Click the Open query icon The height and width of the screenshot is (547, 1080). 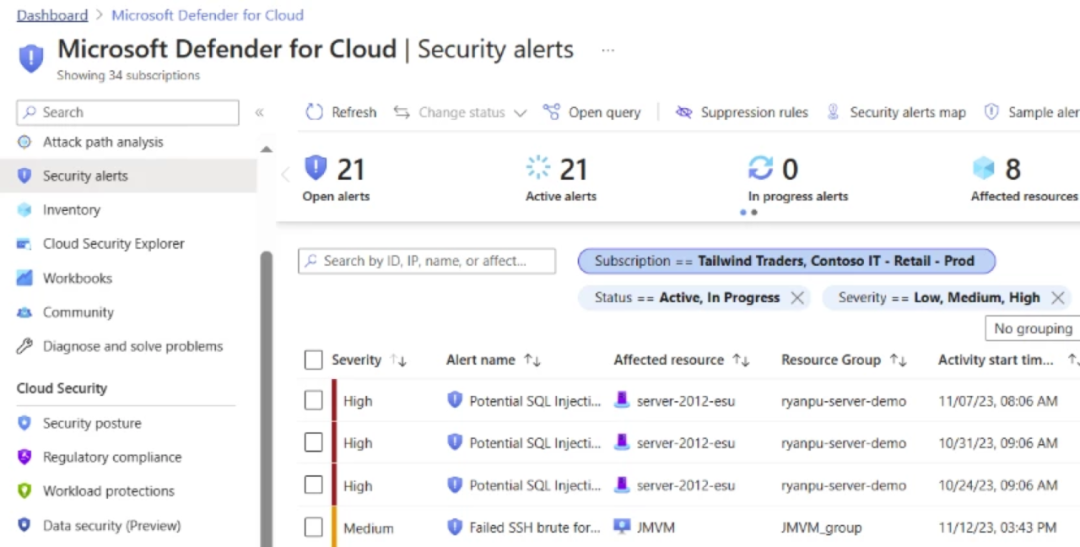tap(551, 113)
